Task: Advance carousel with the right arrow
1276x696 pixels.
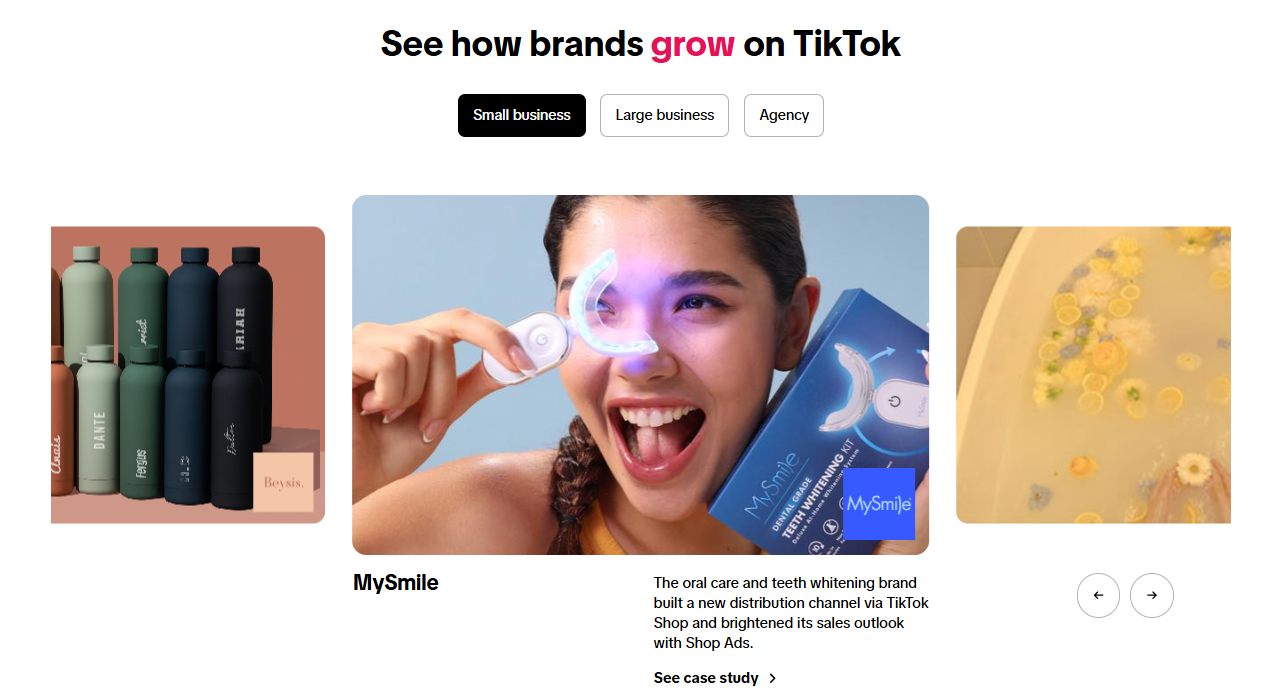Action: pyautogui.click(x=1151, y=595)
